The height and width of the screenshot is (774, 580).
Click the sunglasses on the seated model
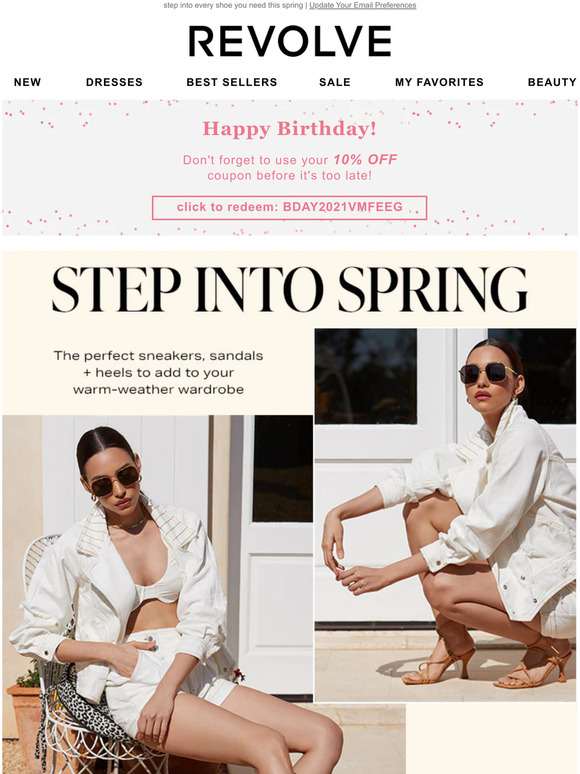point(116,480)
